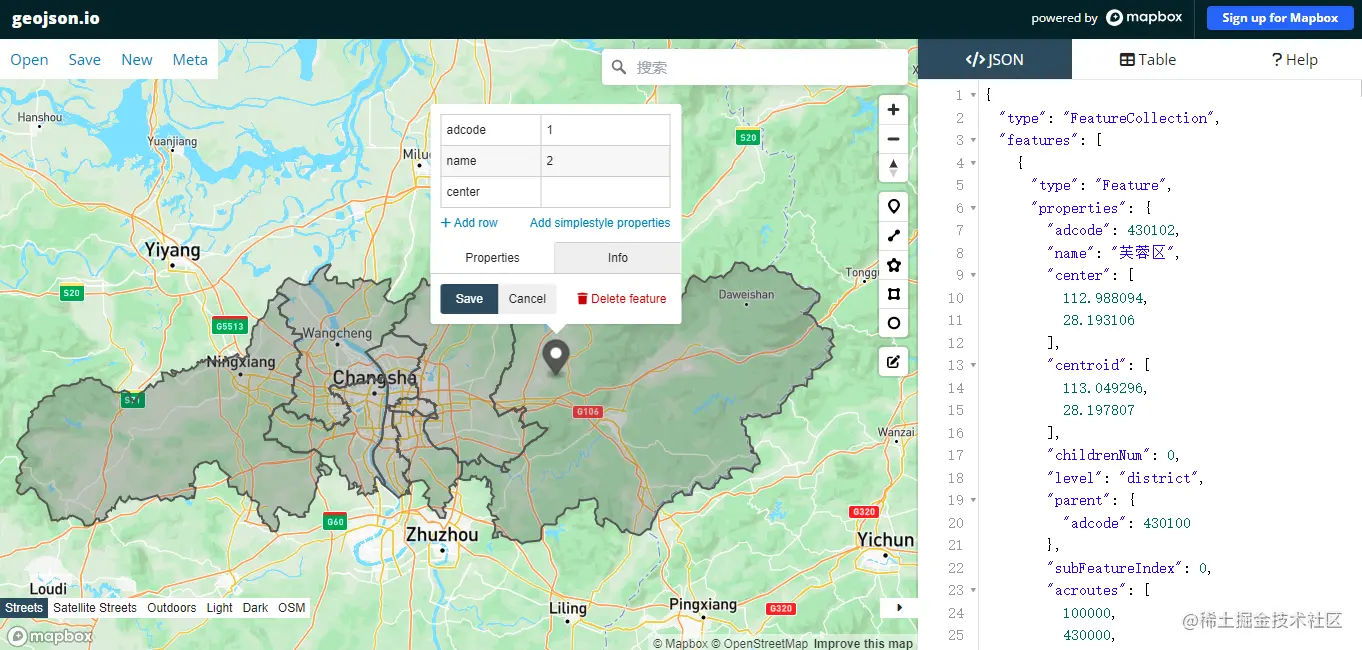
Task: Select the Draw Rectangle tool
Action: [x=893, y=294]
